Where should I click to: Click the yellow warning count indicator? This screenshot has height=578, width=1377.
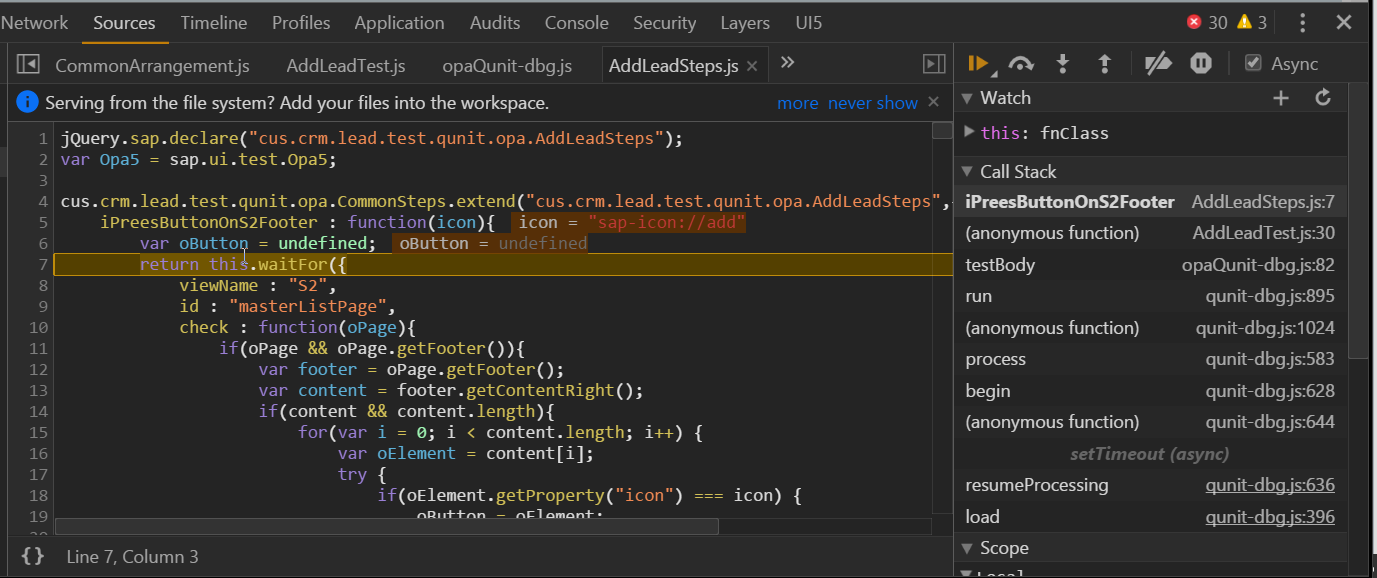click(x=1252, y=22)
